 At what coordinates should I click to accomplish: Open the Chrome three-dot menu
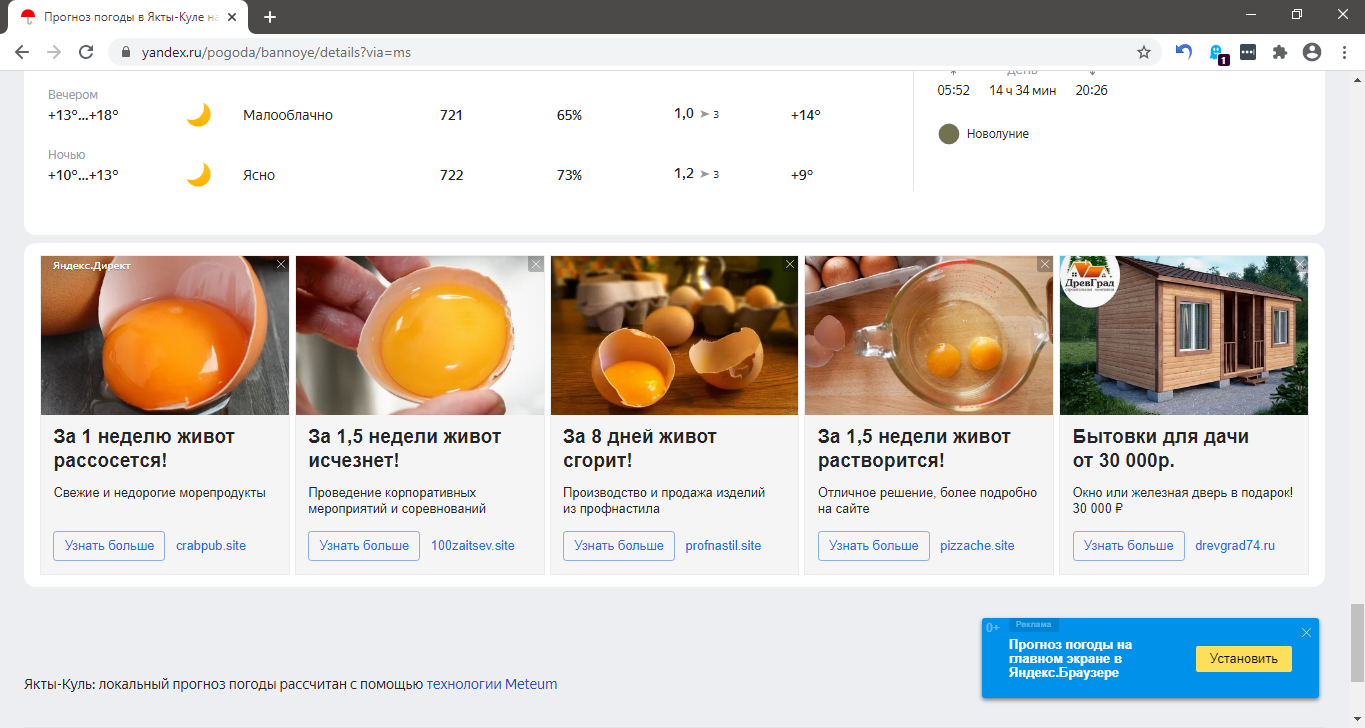[1343, 52]
